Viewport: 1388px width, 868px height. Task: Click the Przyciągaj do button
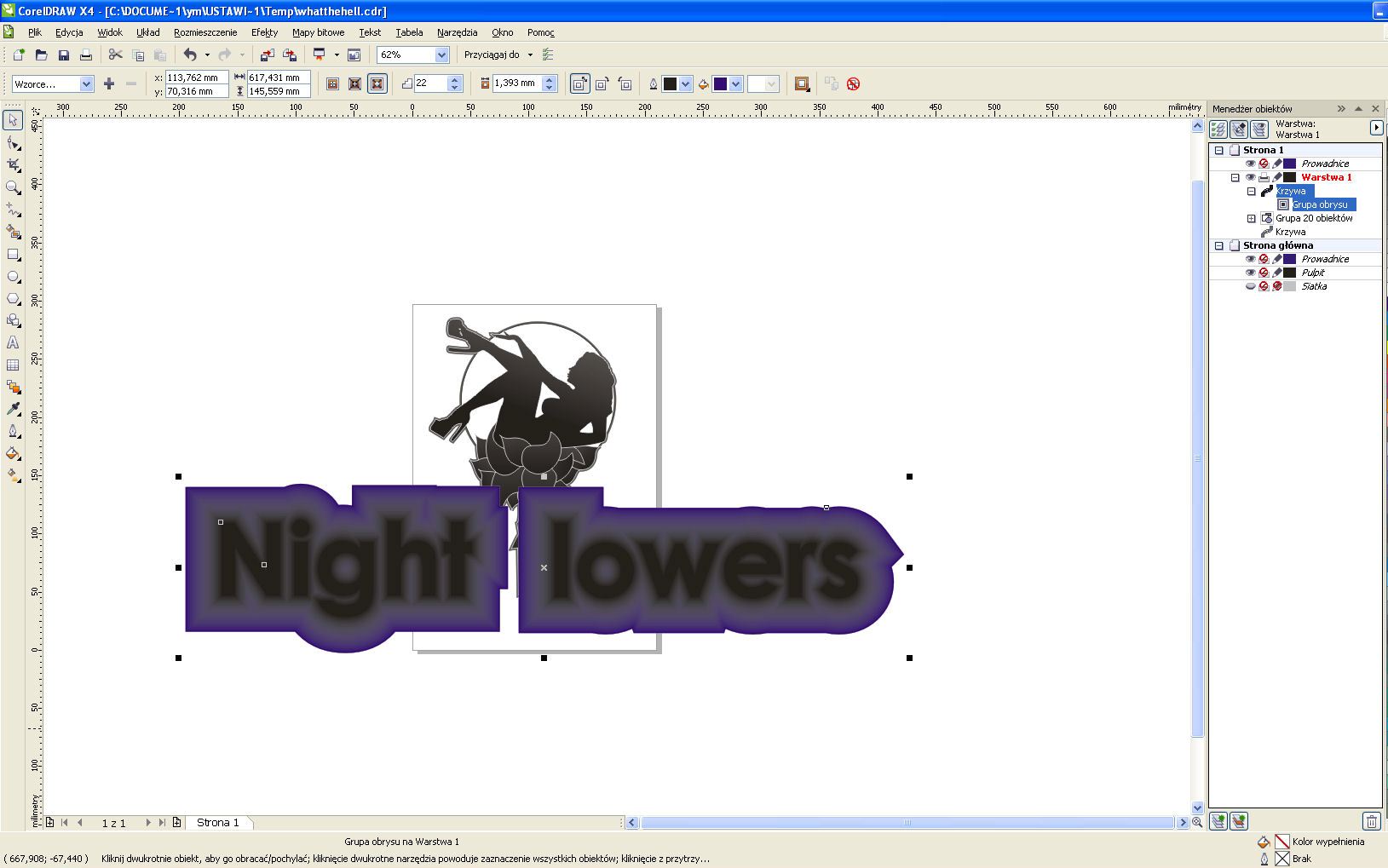492,55
